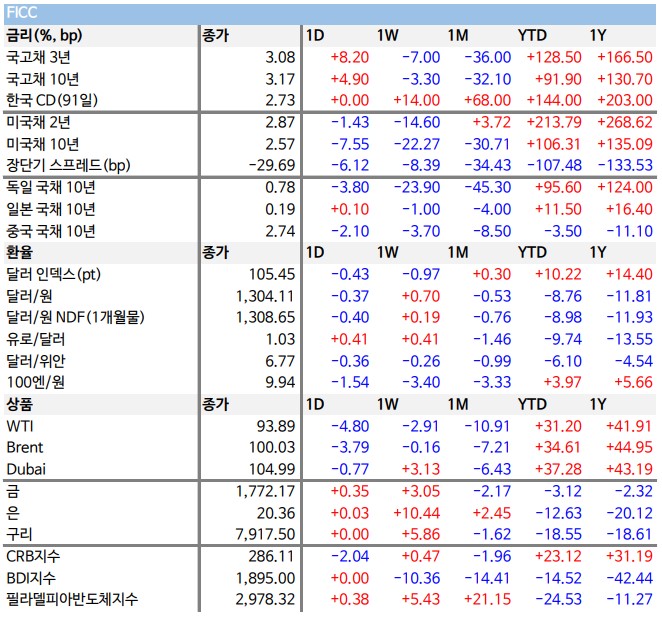Click 한국 CD 1M change +68.00
This screenshot has height=618, width=662.
[487, 100]
